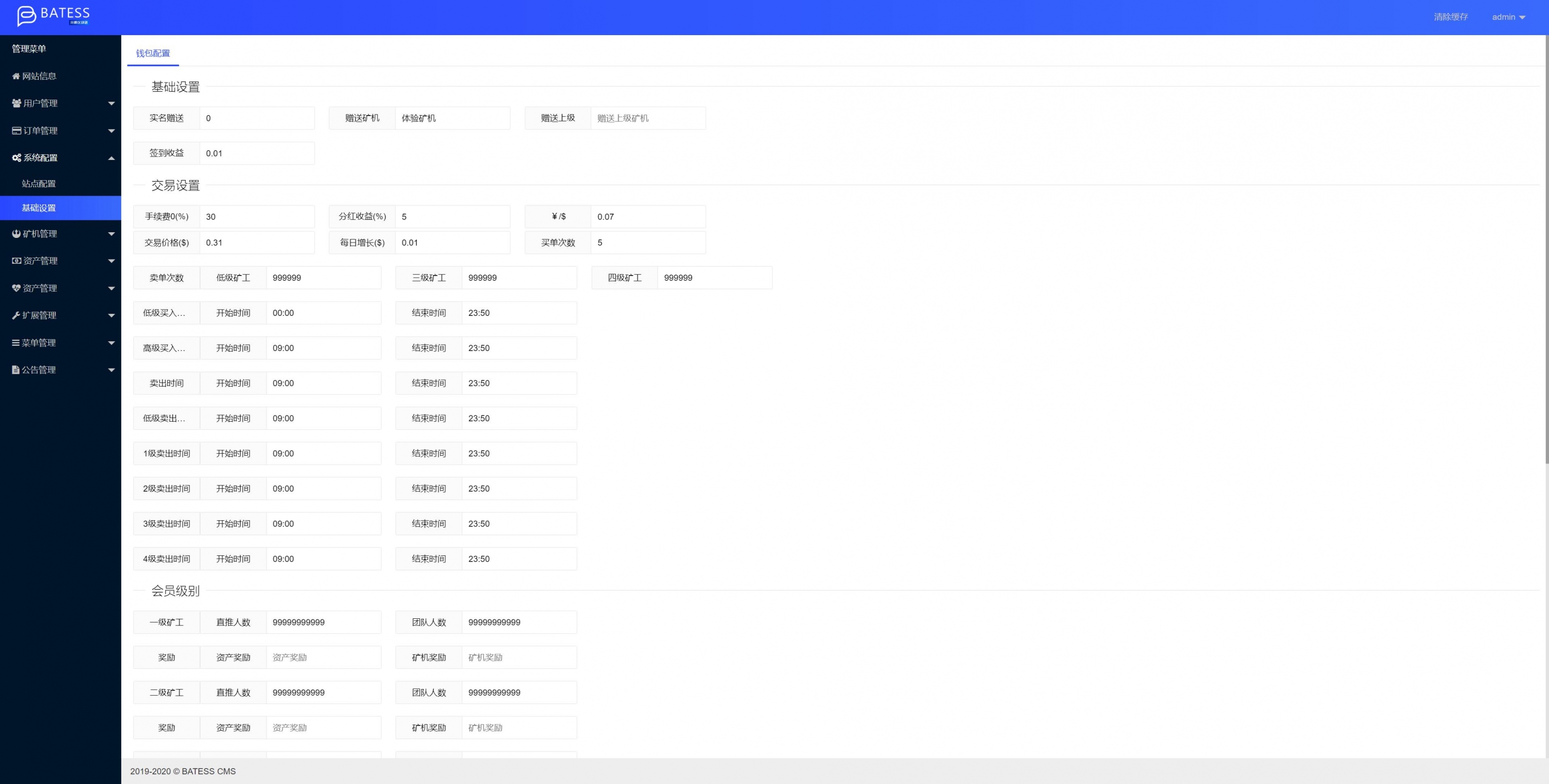The image size is (1549, 784).
Task: Click the document icon beside 公告管理
Action: click(16, 370)
